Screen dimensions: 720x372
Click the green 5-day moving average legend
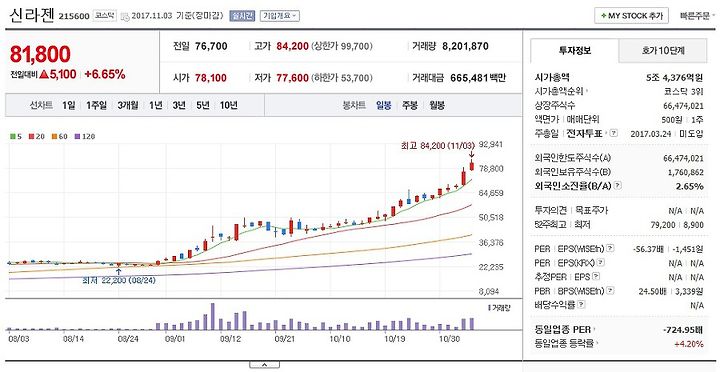[x=16, y=136]
